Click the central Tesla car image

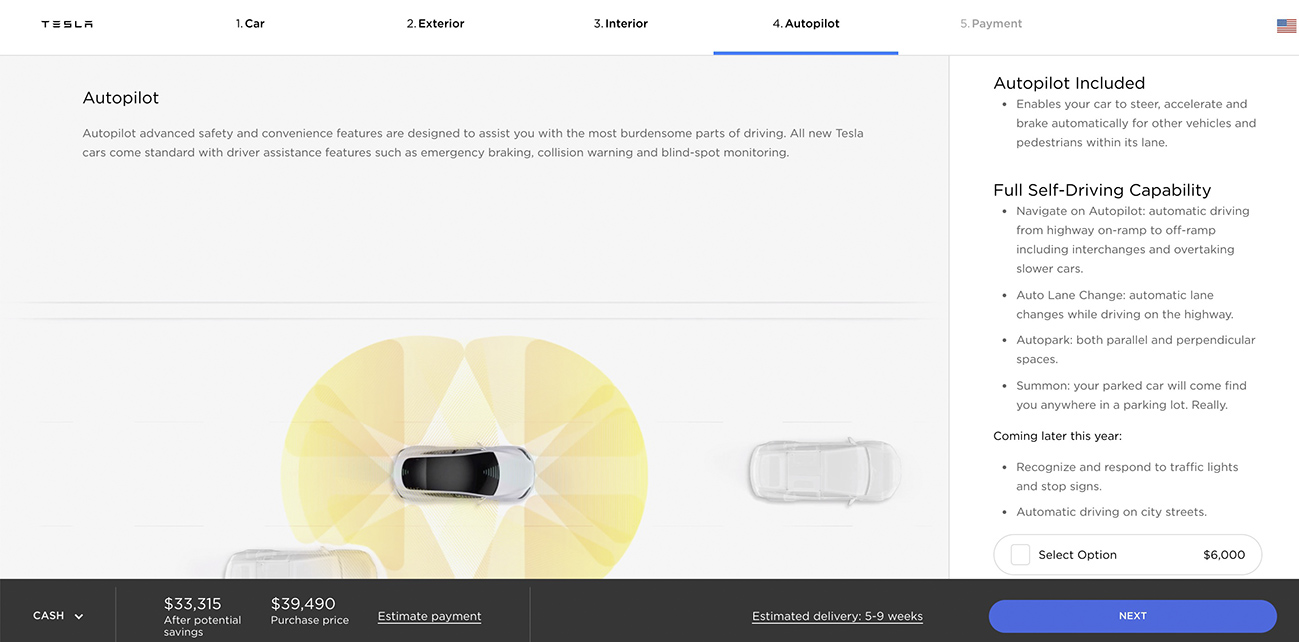click(462, 472)
